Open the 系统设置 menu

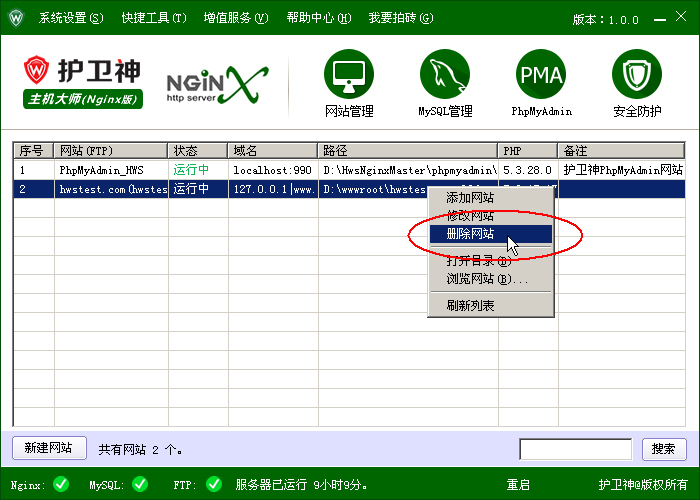click(x=70, y=18)
